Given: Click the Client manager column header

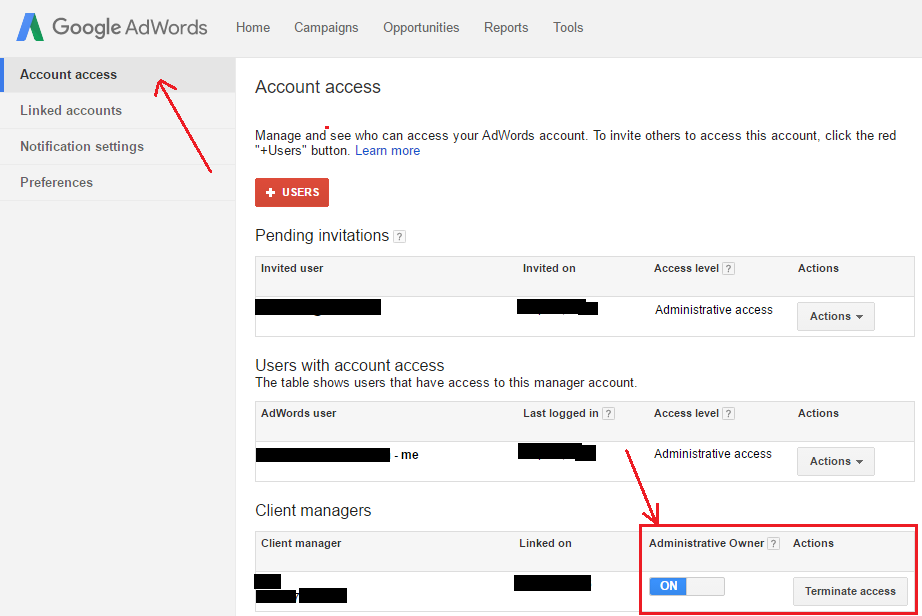Looking at the screenshot, I should (301, 543).
